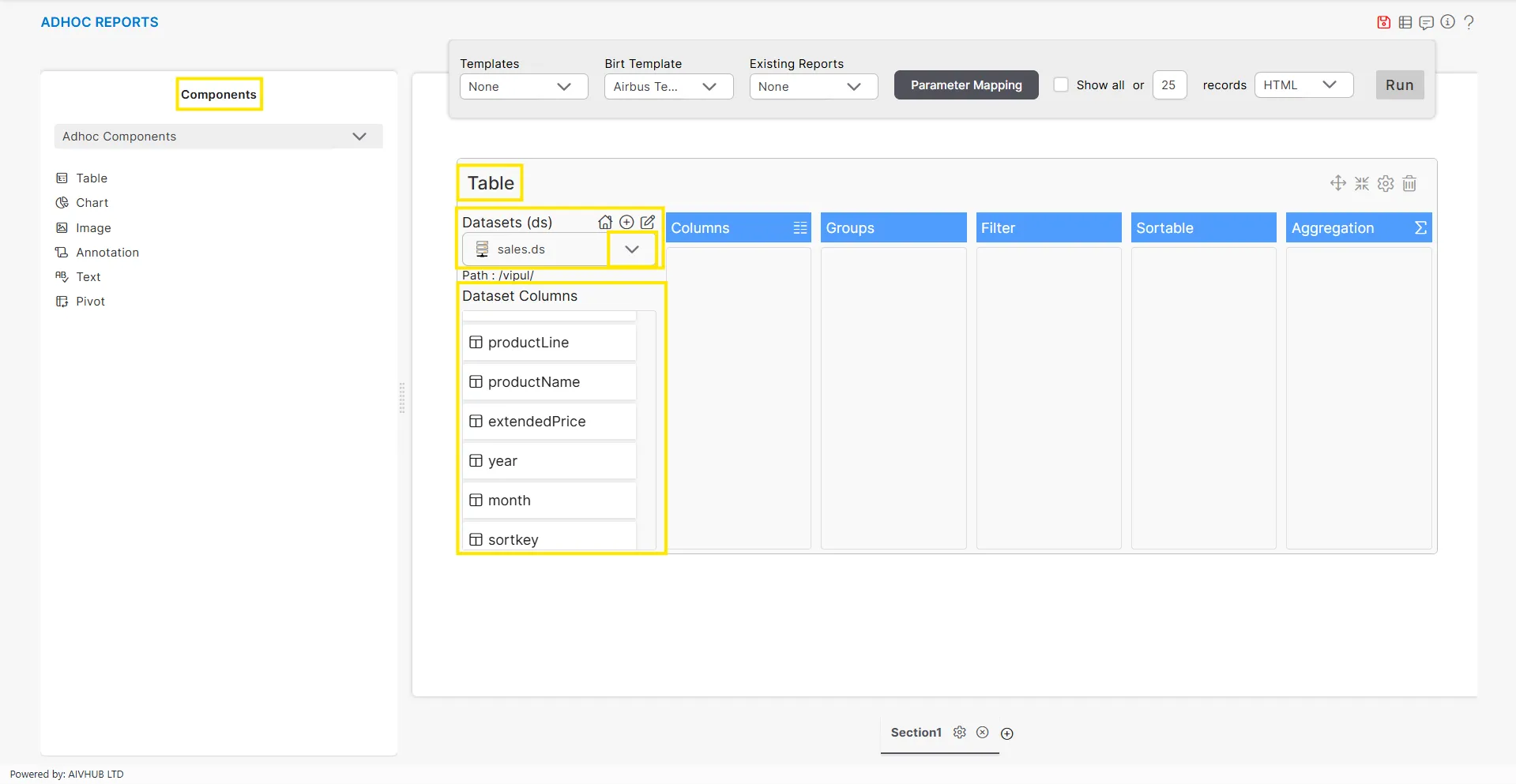
Task: Open the HTML output format dropdown
Action: 1303,85
